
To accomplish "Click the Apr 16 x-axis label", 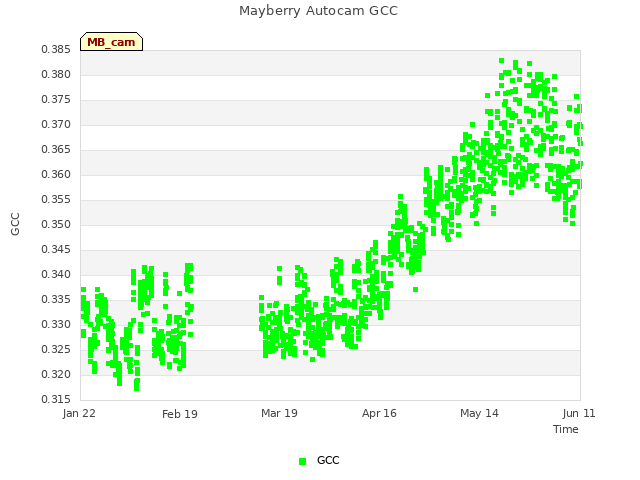I will click(379, 413).
